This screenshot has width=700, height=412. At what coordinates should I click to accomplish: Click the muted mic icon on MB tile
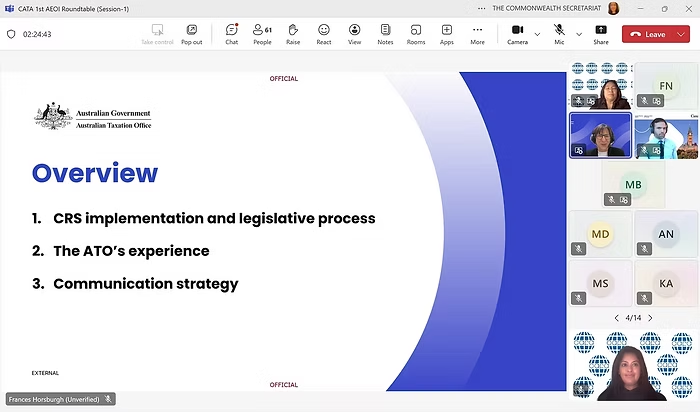(611, 199)
